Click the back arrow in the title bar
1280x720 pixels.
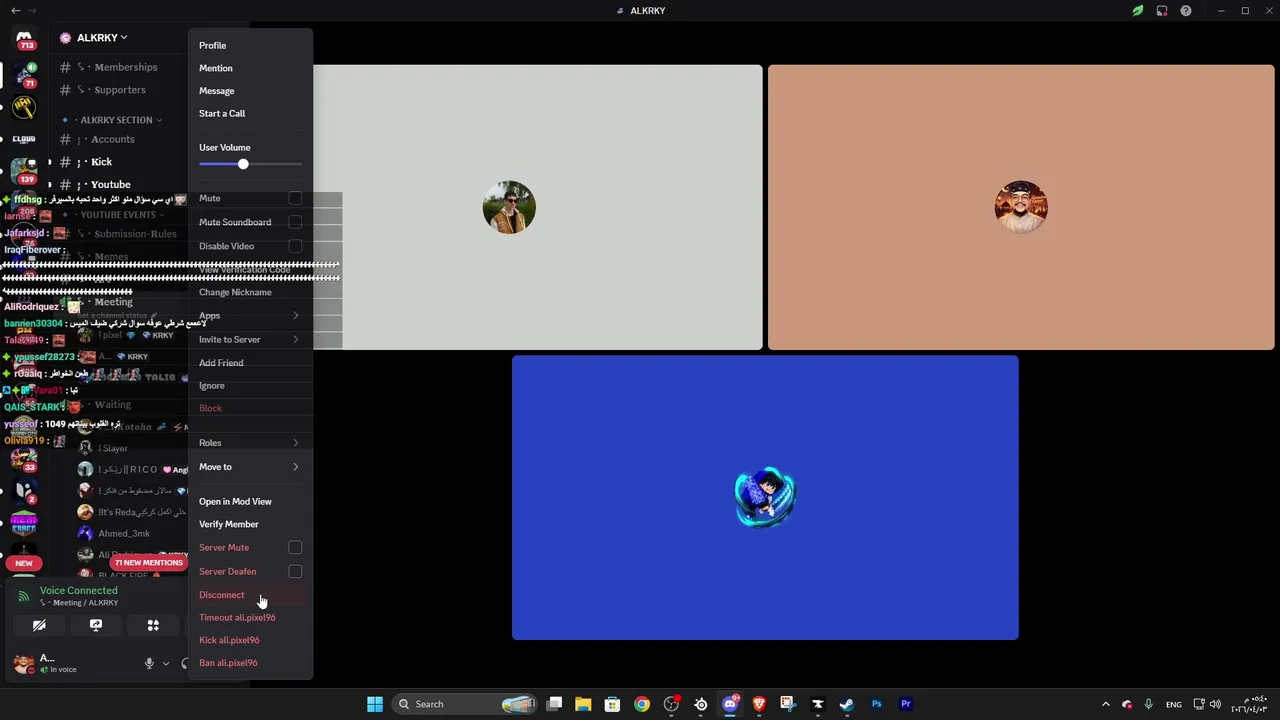(15, 11)
